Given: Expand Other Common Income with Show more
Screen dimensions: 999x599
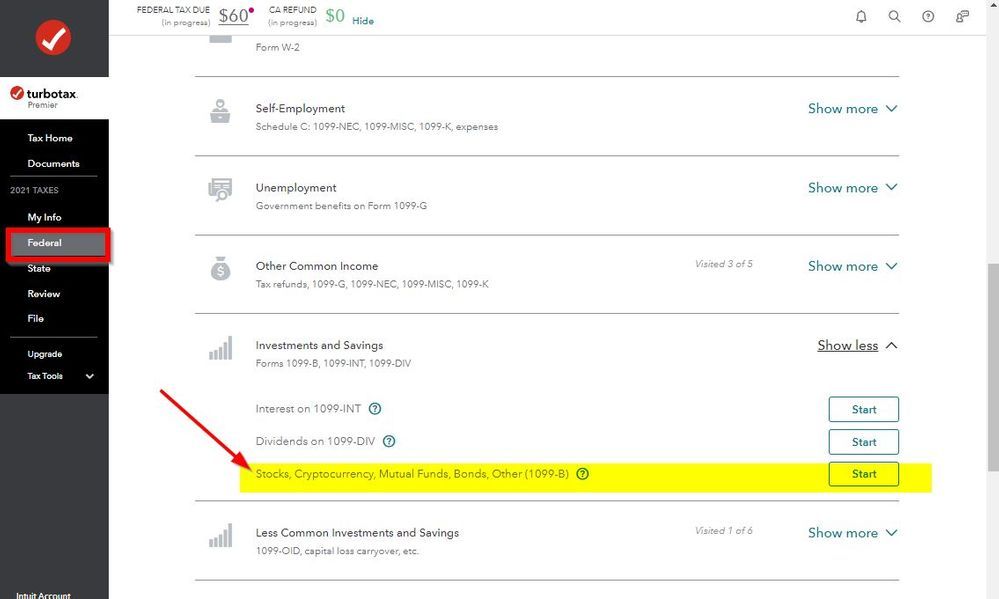Looking at the screenshot, I should tap(852, 266).
